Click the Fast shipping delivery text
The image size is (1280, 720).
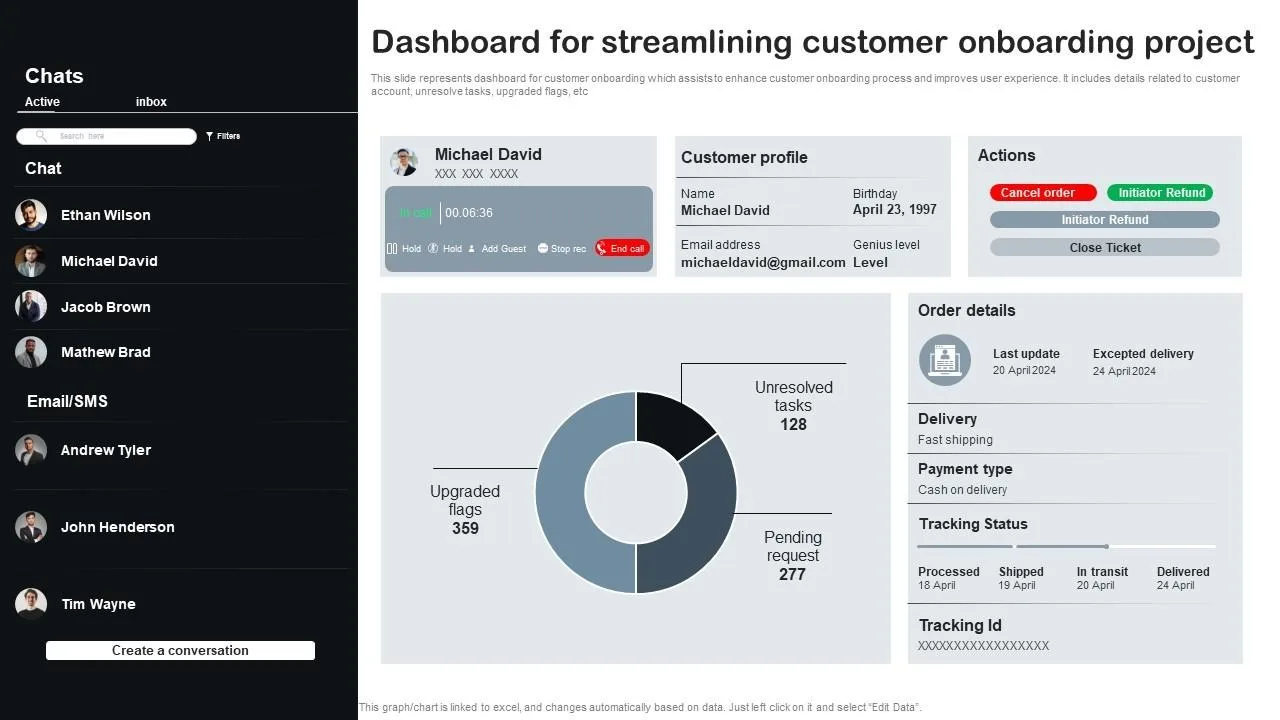point(955,440)
